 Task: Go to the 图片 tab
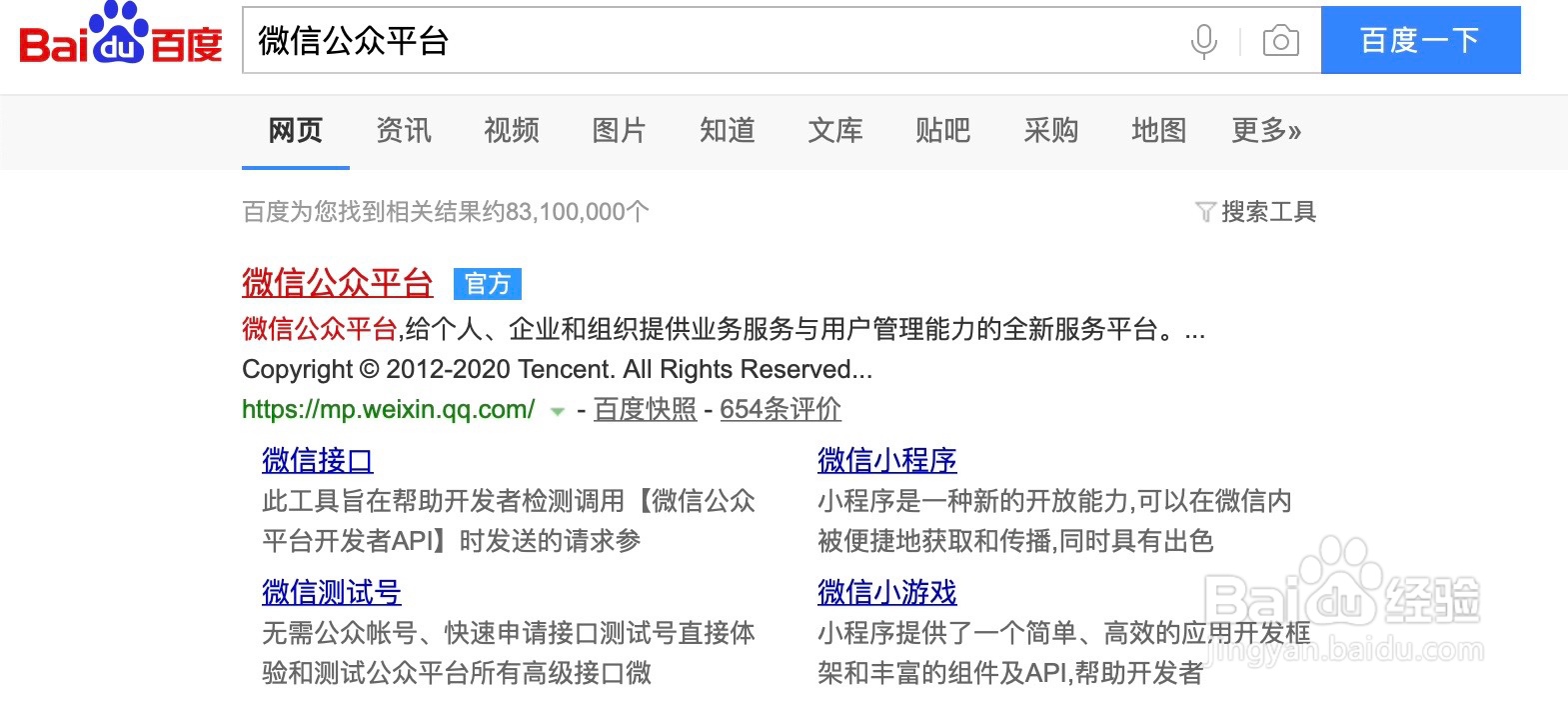click(620, 130)
